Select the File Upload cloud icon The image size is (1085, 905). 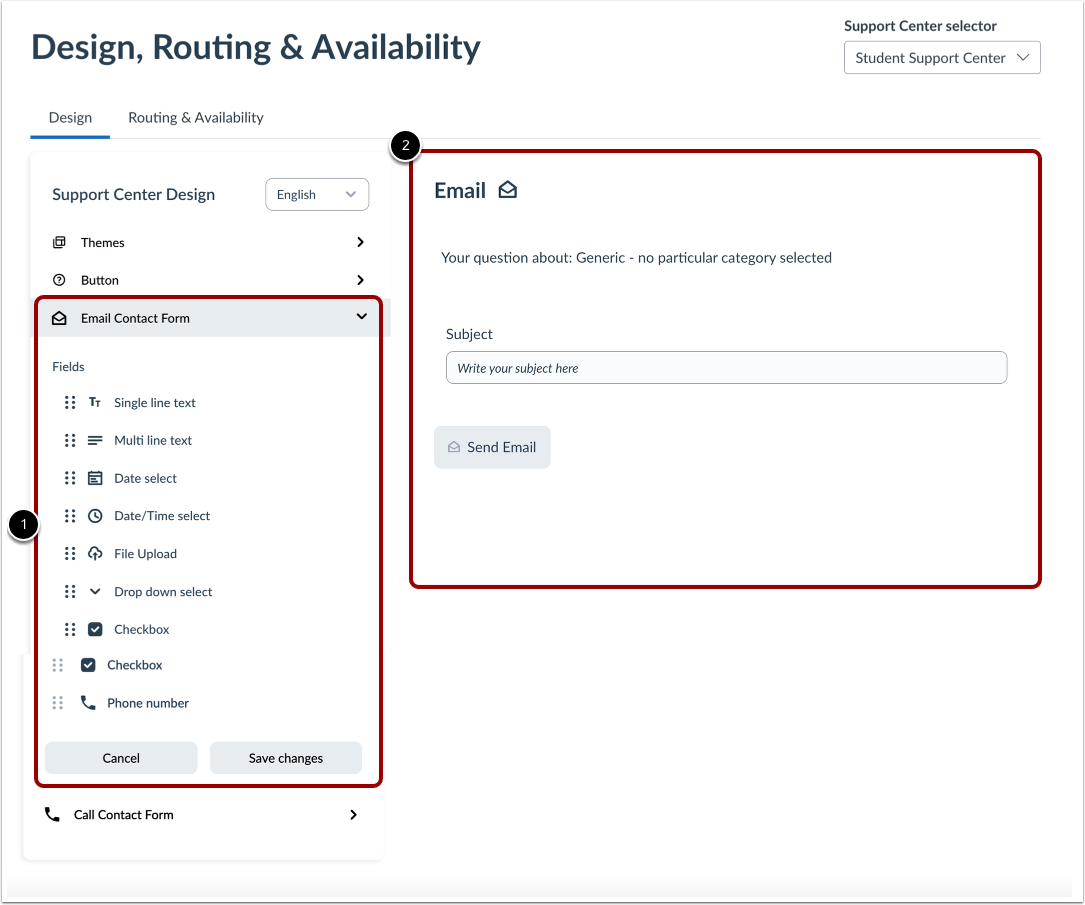coord(94,553)
